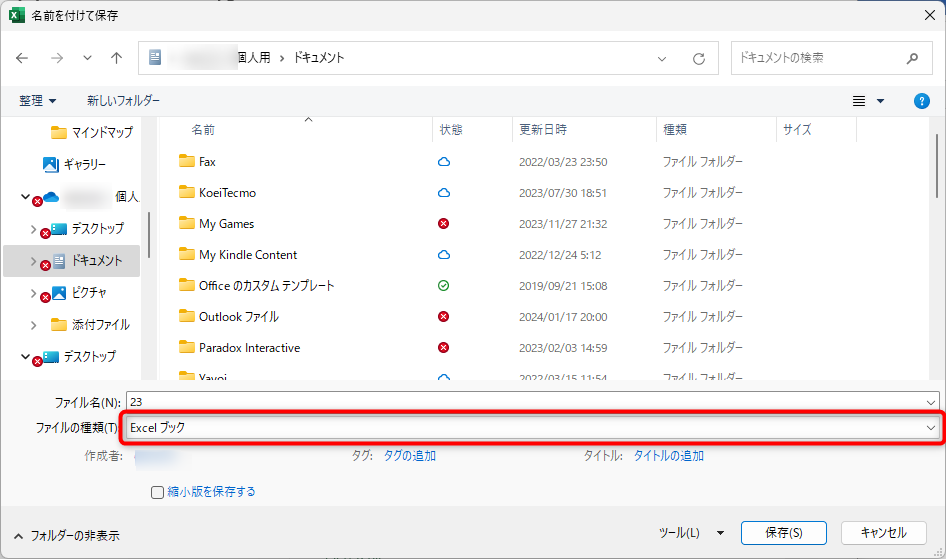This screenshot has height=559, width=946.
Task: Go forward using the forward arrow
Action: [57, 58]
